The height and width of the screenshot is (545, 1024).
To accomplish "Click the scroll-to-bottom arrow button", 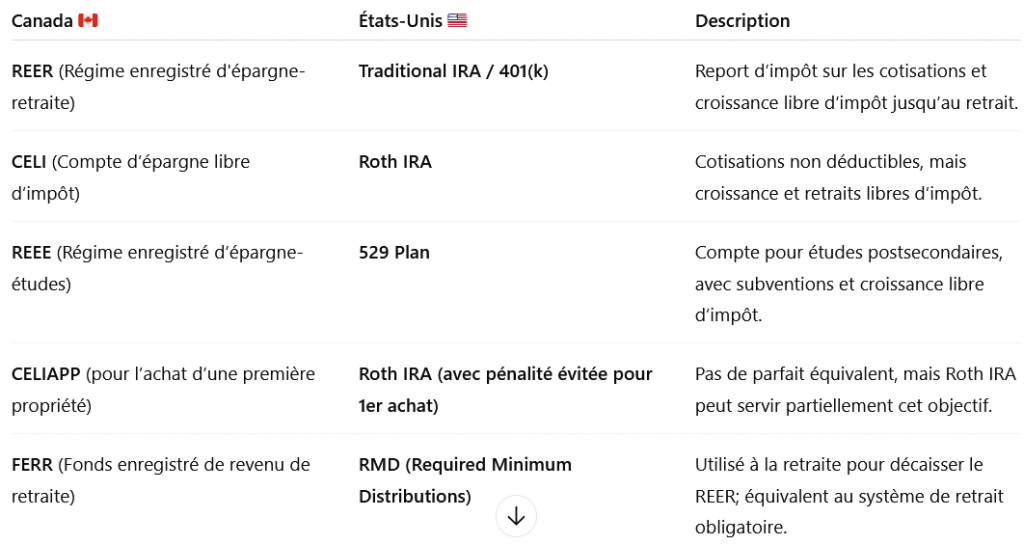I will 516,516.
